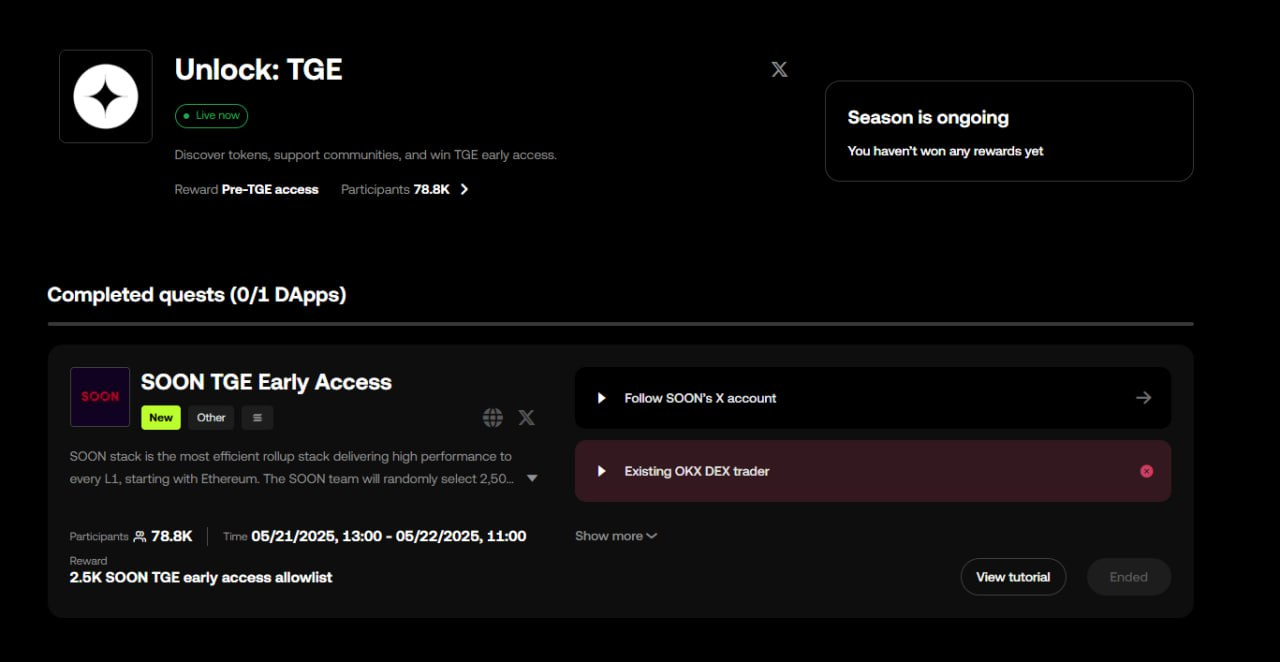Click the SOON stack description paragraph
Screen dimensions: 1280x662
pos(292,467)
